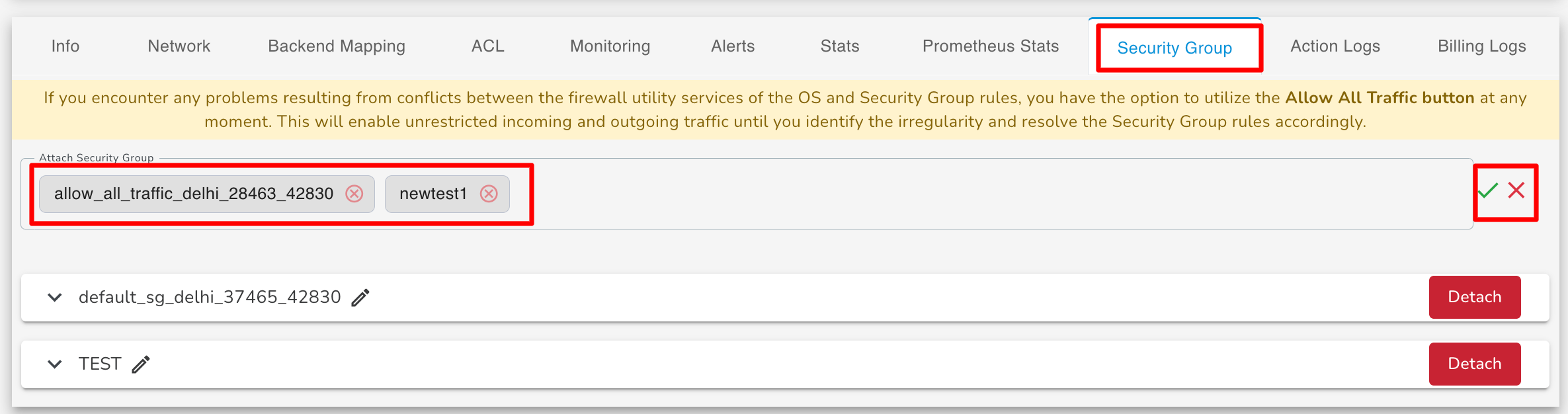Screen dimensions: 1568x414
Task: Detach the TEST security group
Action: pos(1474,364)
